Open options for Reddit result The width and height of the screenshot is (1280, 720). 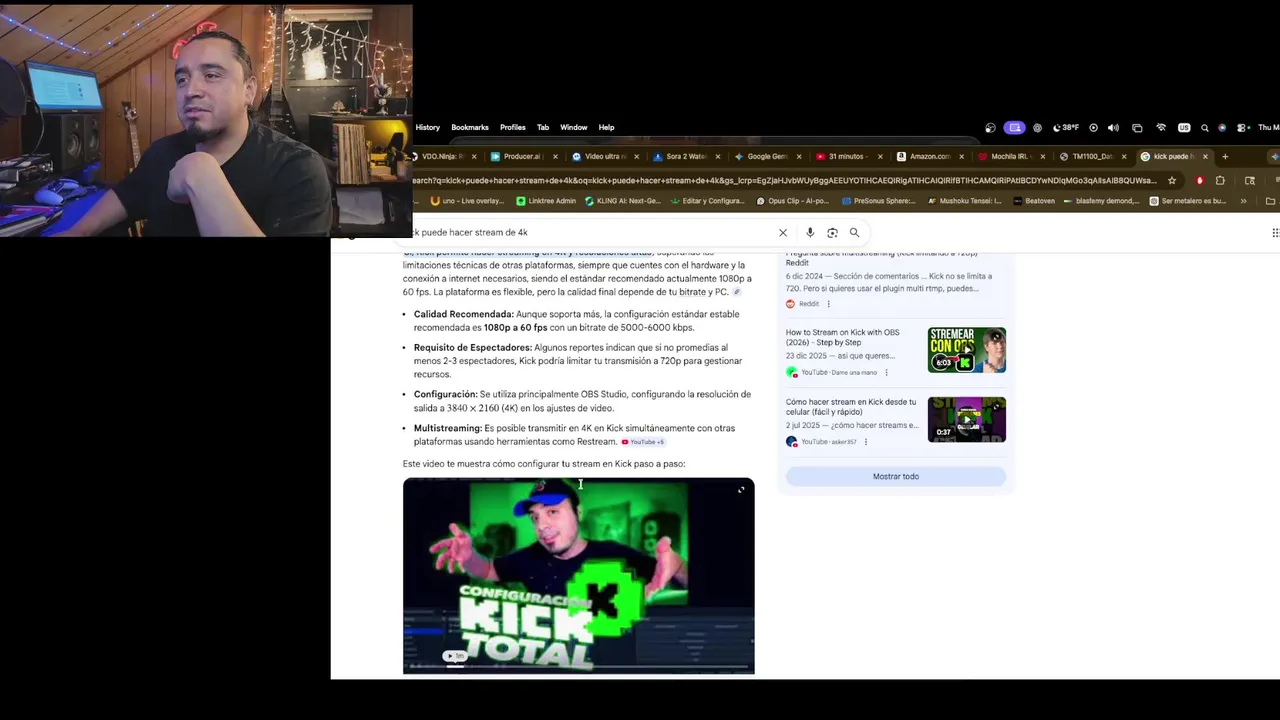click(x=828, y=304)
